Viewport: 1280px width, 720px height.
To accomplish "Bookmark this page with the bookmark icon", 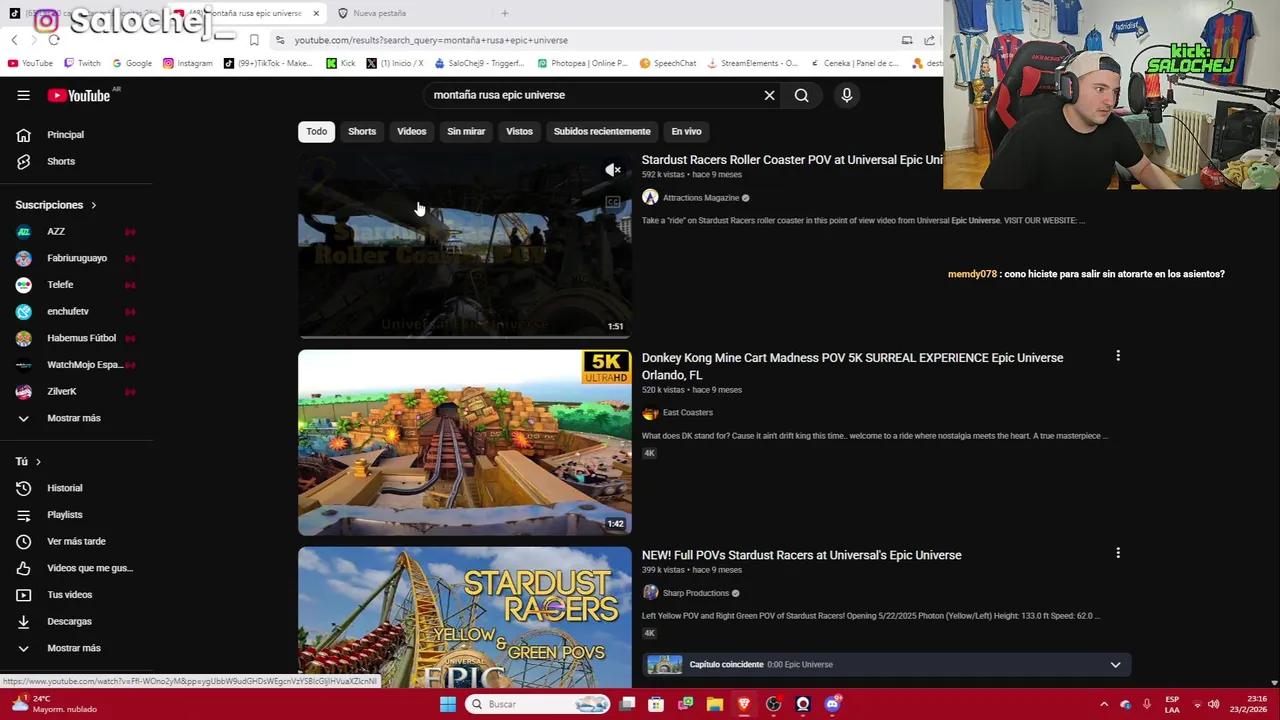I will pos(254,40).
